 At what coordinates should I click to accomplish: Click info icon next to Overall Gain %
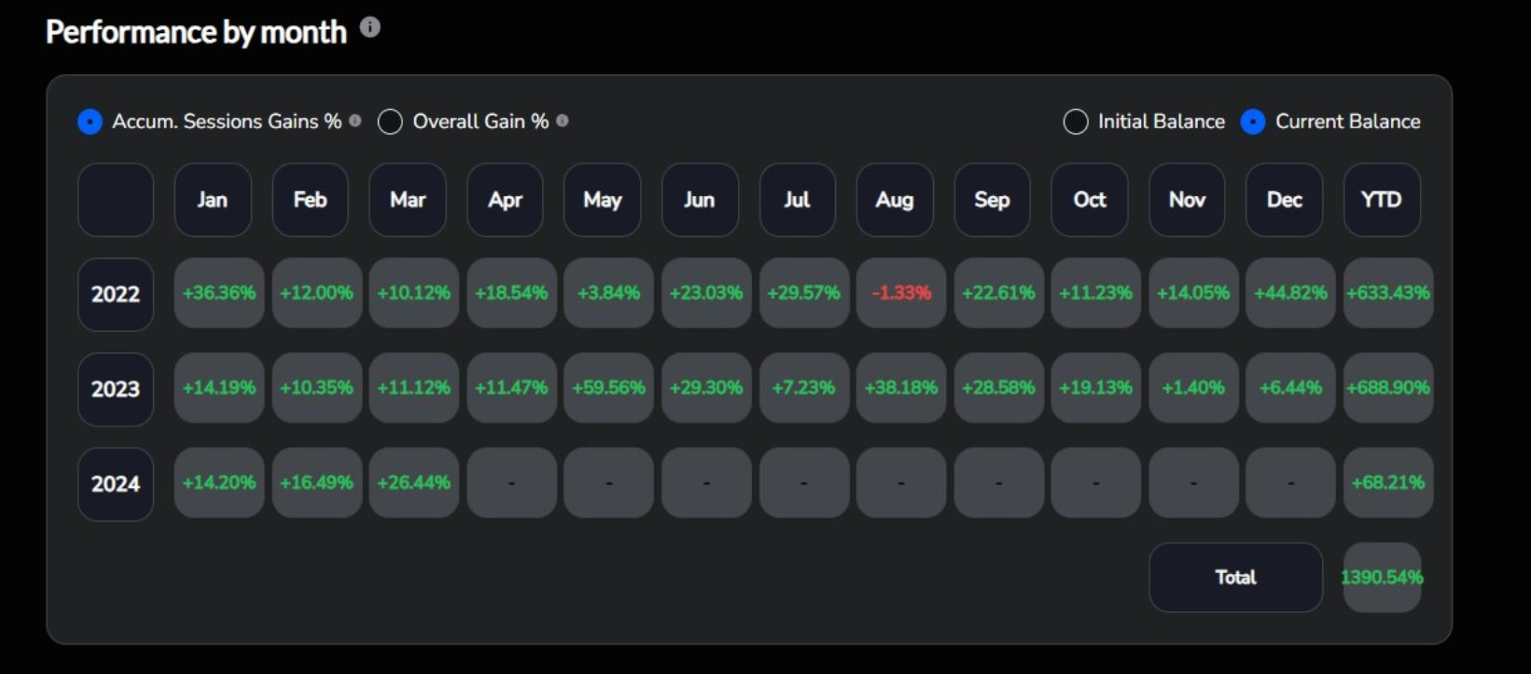[562, 121]
